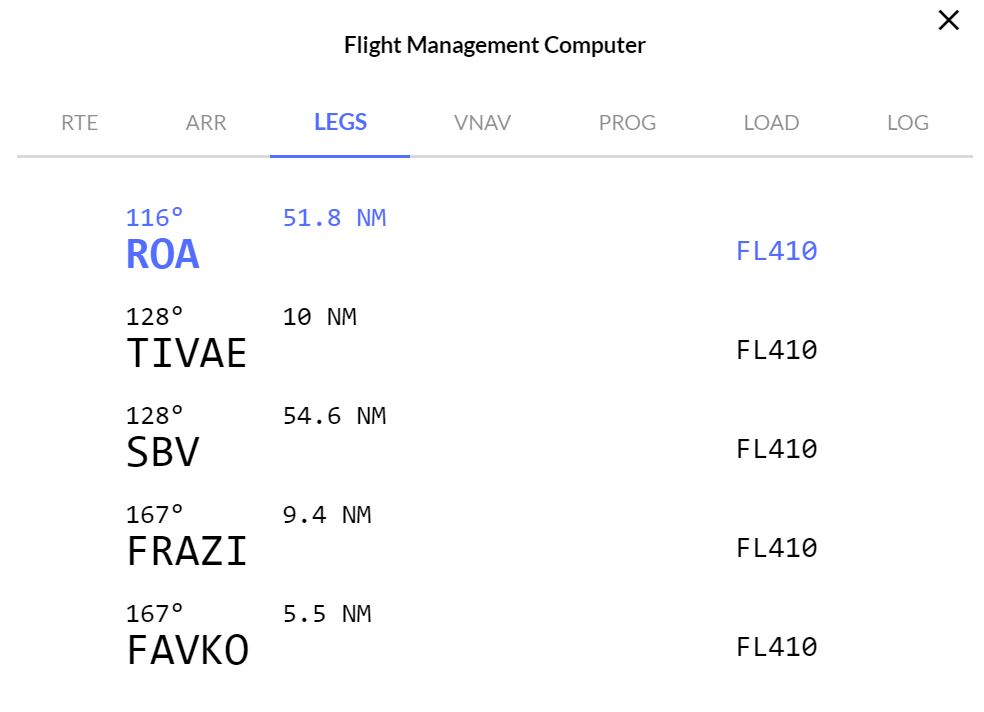Switch to the LOAD tab
Viewport: 984px width, 712px height.
click(x=771, y=123)
